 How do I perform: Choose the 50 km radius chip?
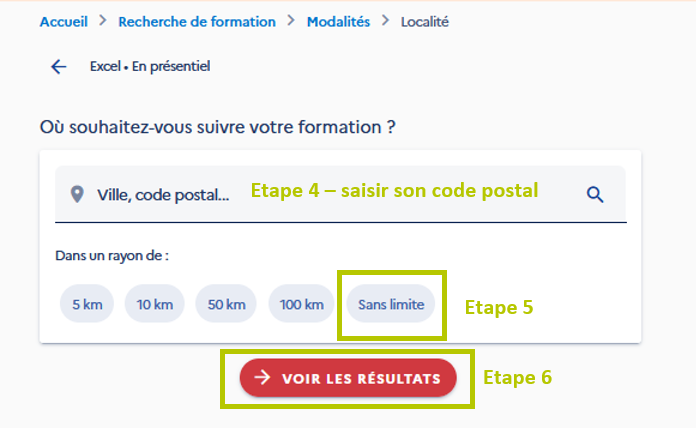(x=226, y=304)
